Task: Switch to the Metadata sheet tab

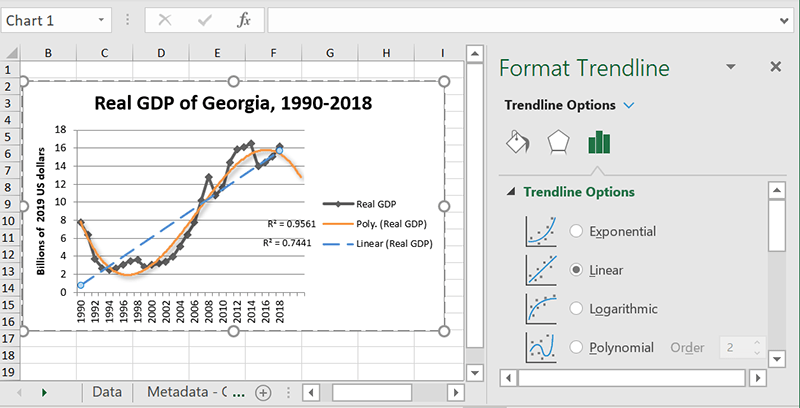Action: coord(187,392)
